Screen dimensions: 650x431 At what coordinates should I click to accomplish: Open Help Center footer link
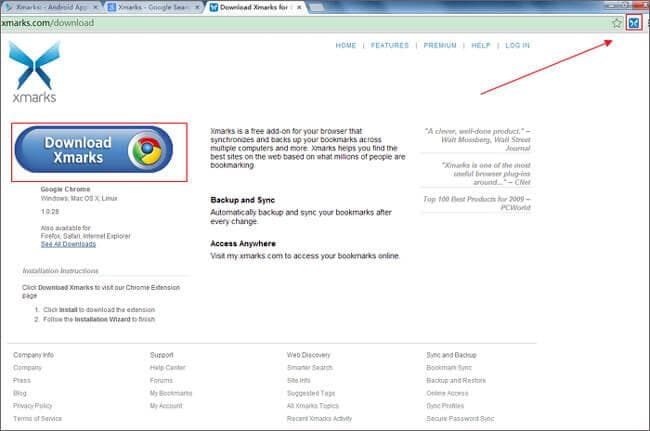click(x=167, y=368)
